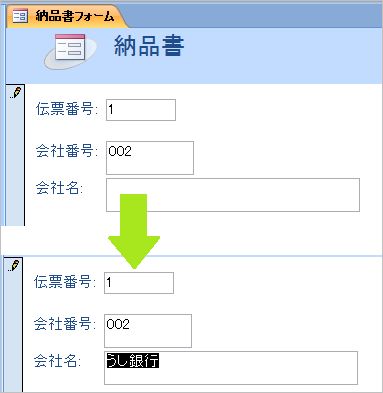This screenshot has height=393, width=383.
Task: Click the large form logo beside the 納品書 title
Action: [x=70, y=51]
